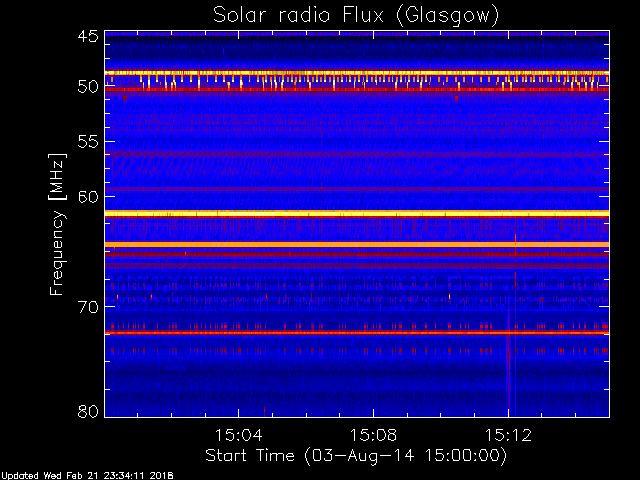The image size is (640, 480).
Task: Click the 60 MHz frequency tick label
Action: (88, 196)
